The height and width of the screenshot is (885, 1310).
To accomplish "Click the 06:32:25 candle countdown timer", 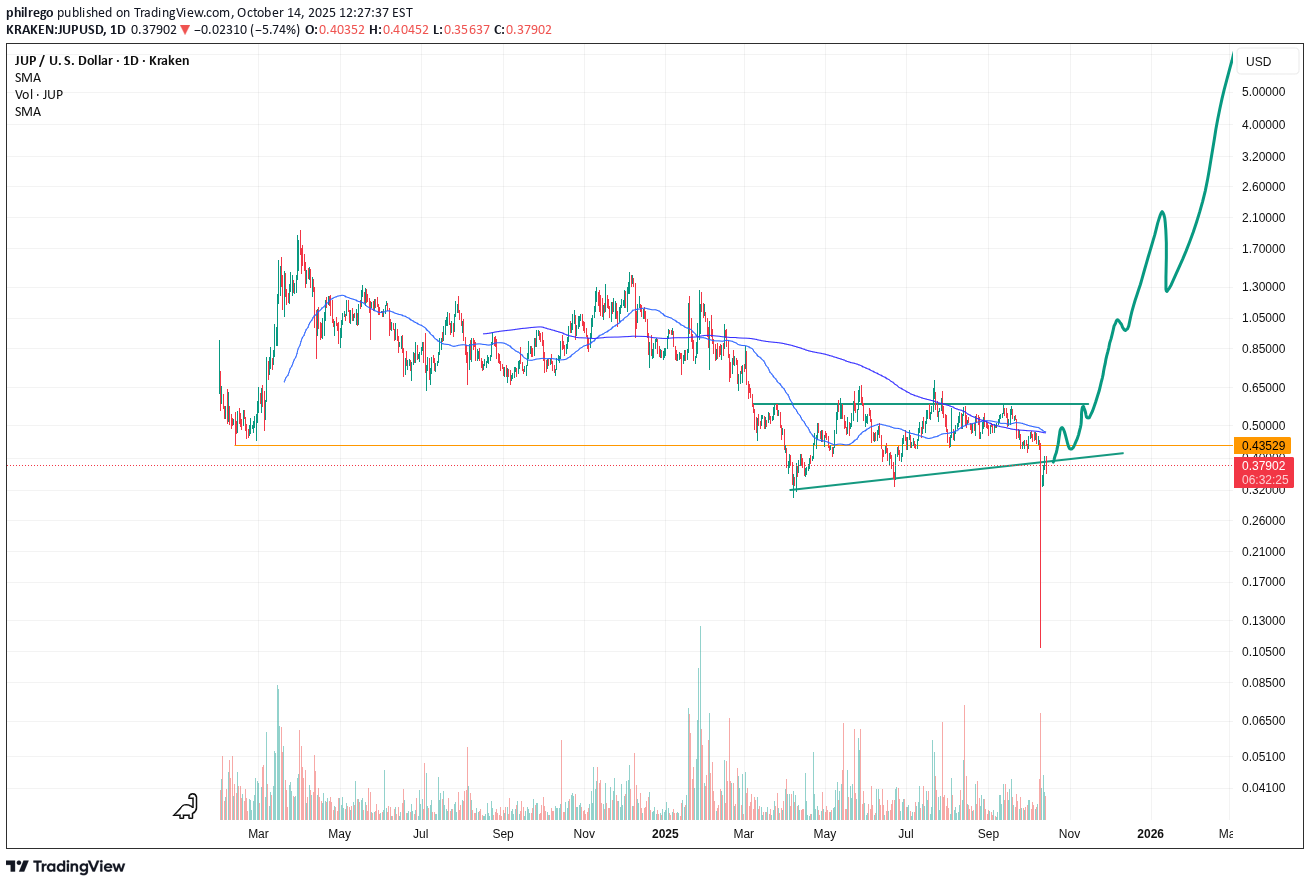I will point(1262,480).
